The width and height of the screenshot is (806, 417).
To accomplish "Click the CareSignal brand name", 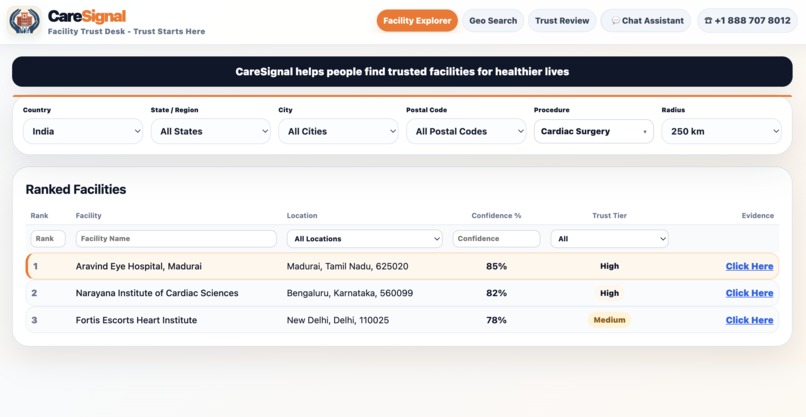I will click(x=87, y=16).
